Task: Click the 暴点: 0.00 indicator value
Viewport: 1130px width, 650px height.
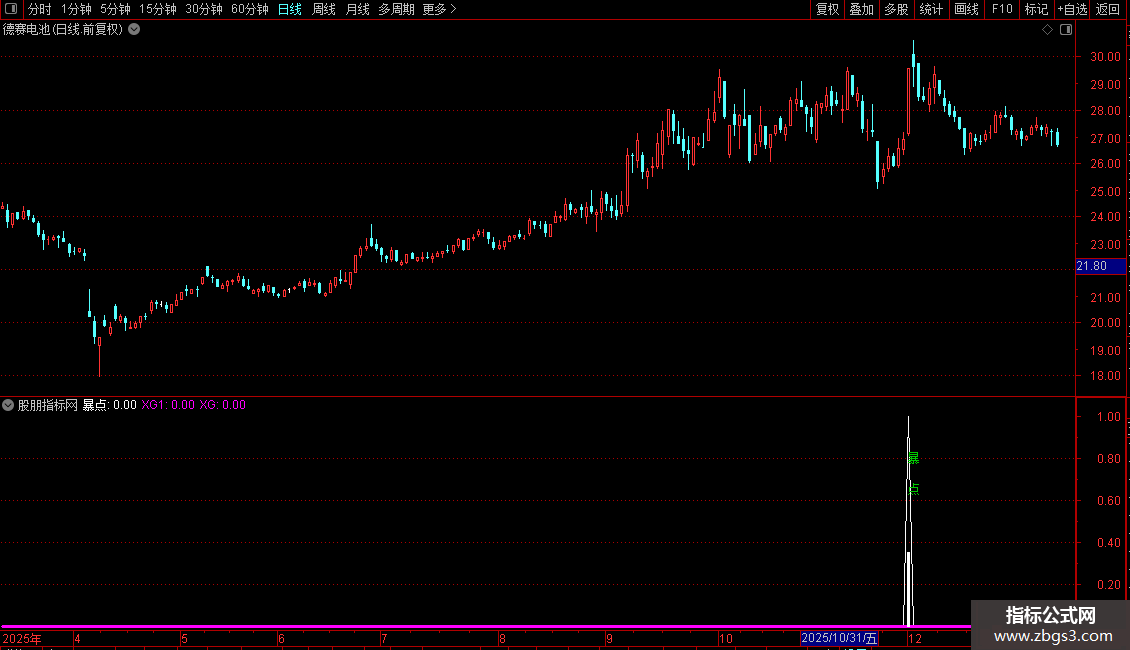Action: tap(110, 405)
